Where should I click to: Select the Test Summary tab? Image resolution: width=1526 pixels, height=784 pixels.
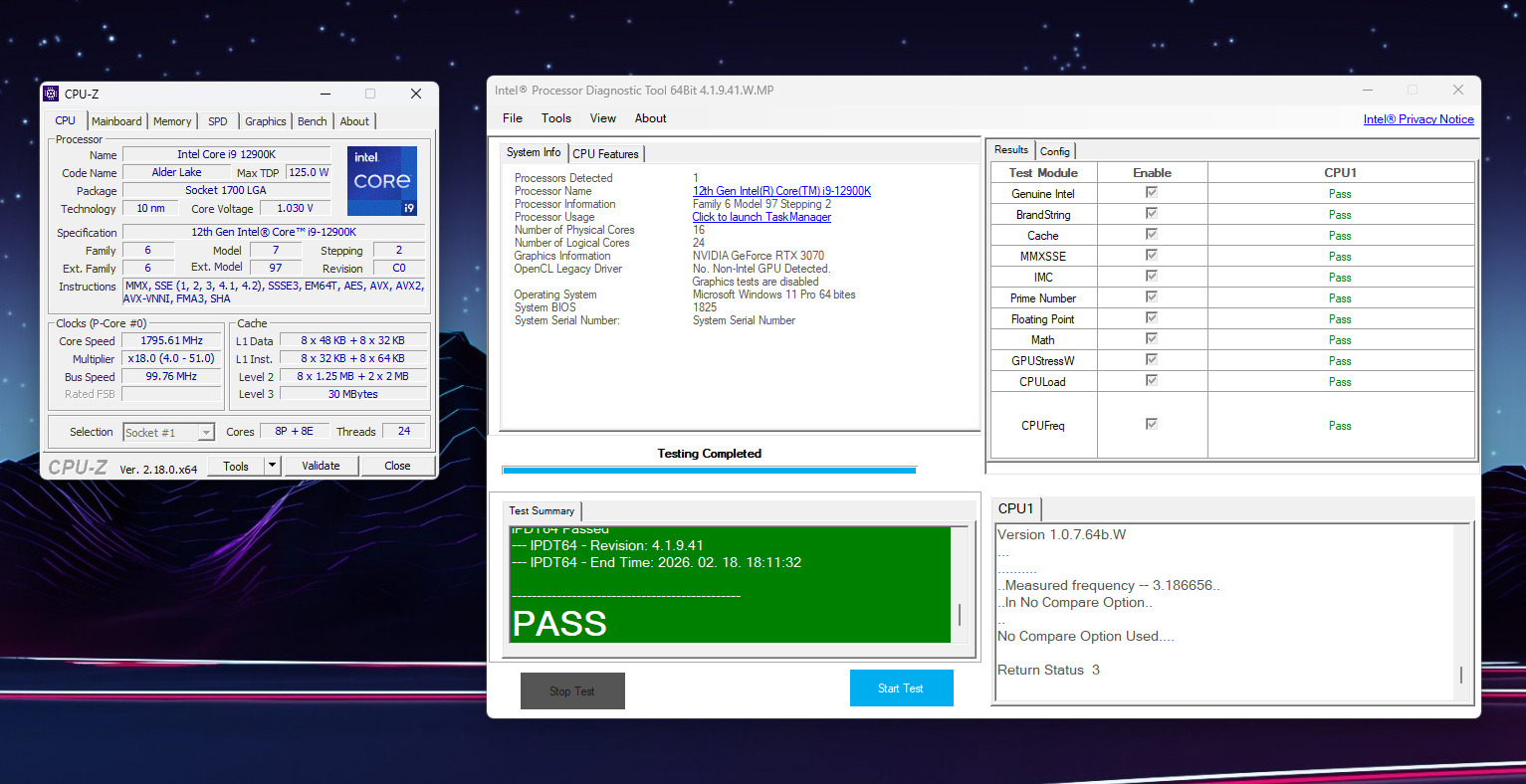coord(542,510)
